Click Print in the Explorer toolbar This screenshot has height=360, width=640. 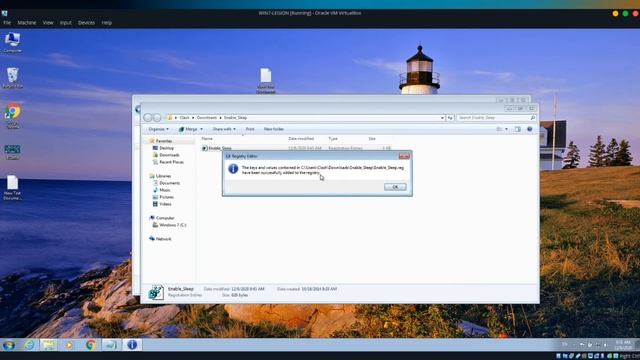coord(250,129)
